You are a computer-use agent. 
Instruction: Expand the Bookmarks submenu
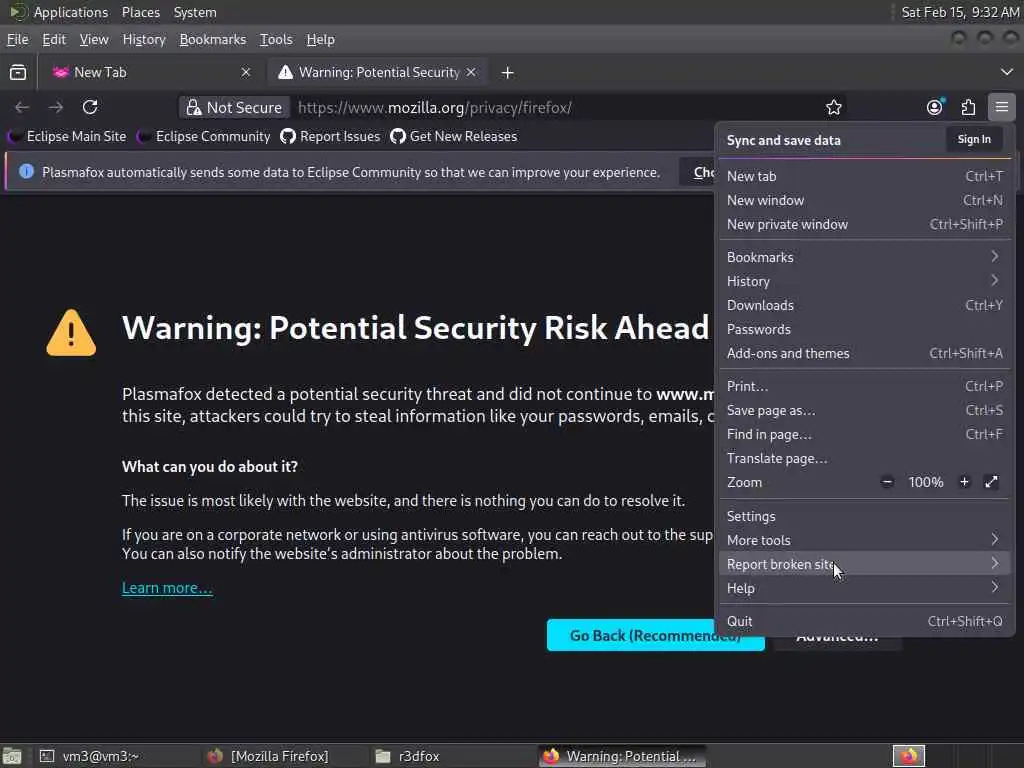click(864, 257)
